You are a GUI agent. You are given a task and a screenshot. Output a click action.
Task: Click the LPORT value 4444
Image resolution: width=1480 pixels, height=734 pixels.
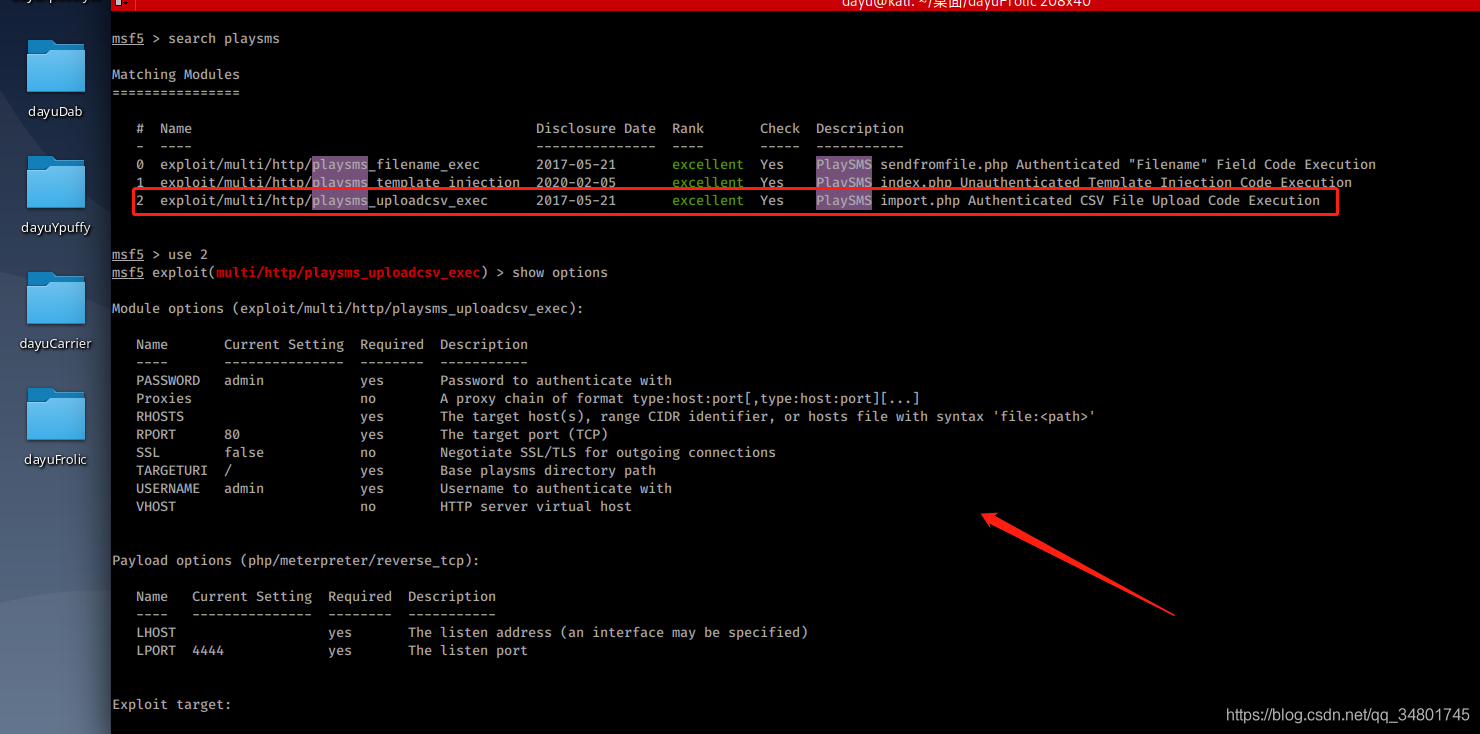tap(208, 650)
